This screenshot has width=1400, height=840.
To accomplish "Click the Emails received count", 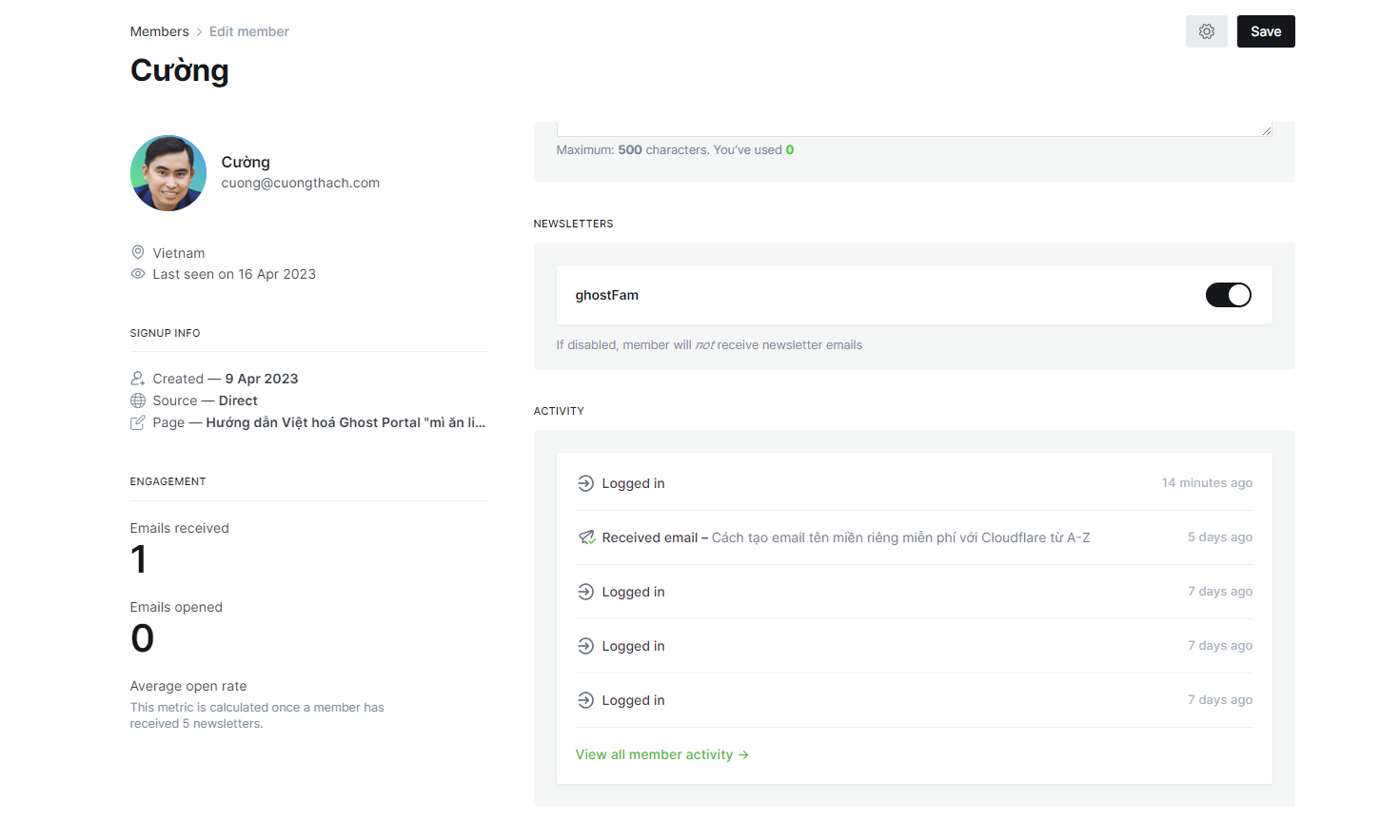I will pyautogui.click(x=139, y=559).
